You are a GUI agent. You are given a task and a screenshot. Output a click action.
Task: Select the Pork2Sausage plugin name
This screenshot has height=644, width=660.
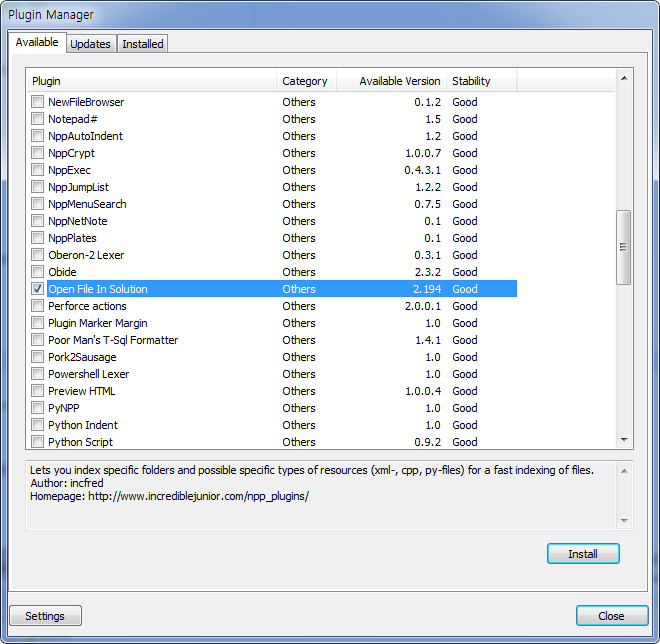(x=82, y=357)
